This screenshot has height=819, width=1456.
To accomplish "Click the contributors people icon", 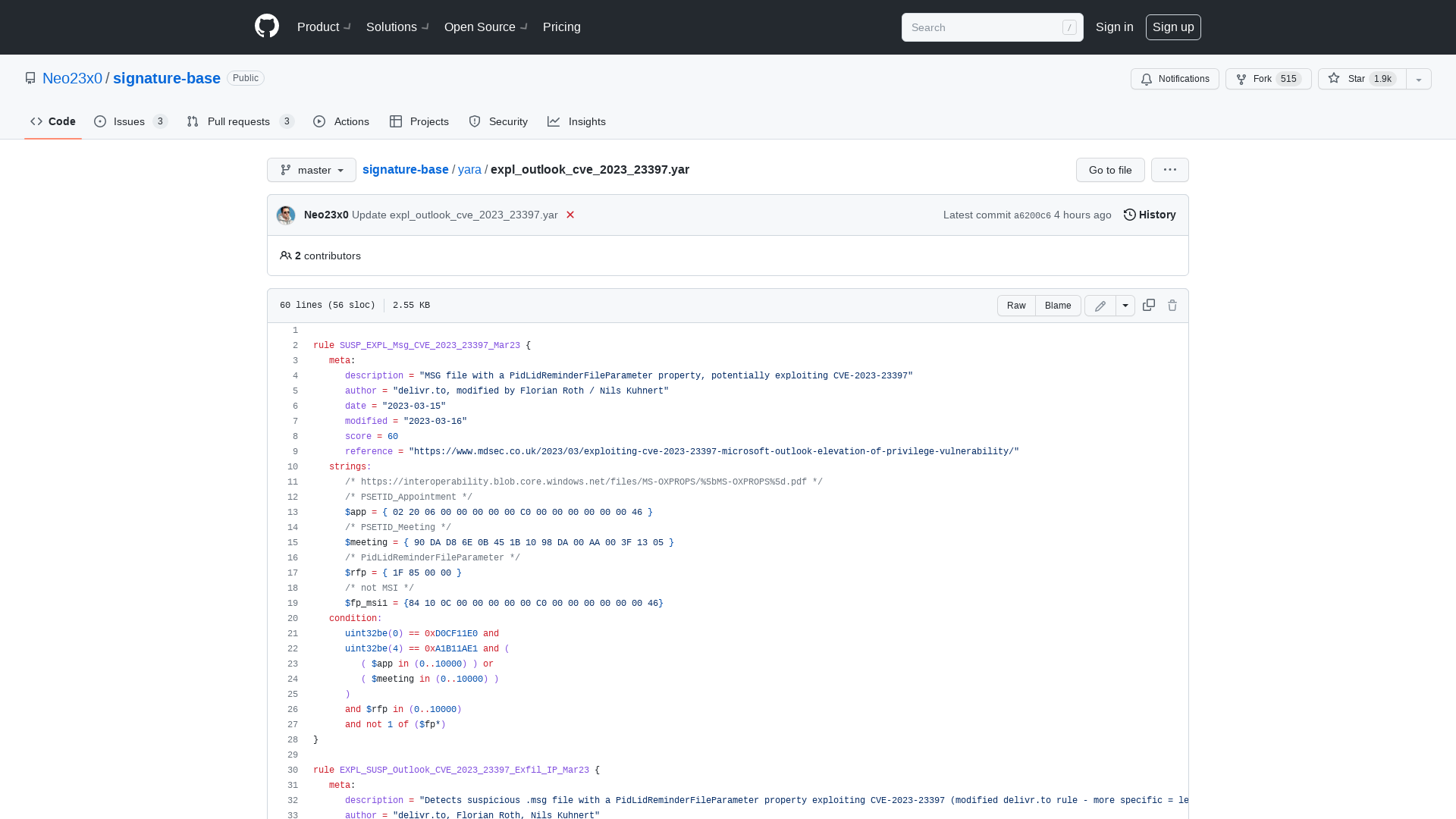I will click(286, 256).
